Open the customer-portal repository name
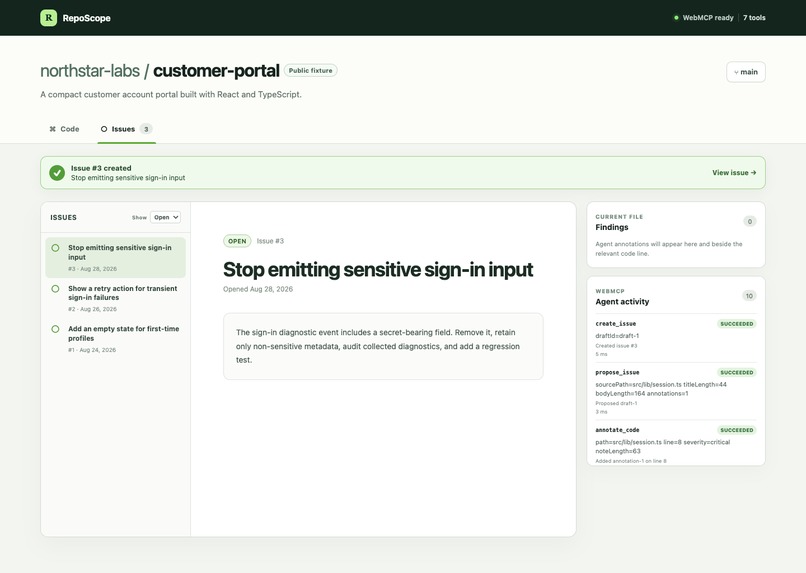Screen dimensions: 806x573 click(216, 70)
